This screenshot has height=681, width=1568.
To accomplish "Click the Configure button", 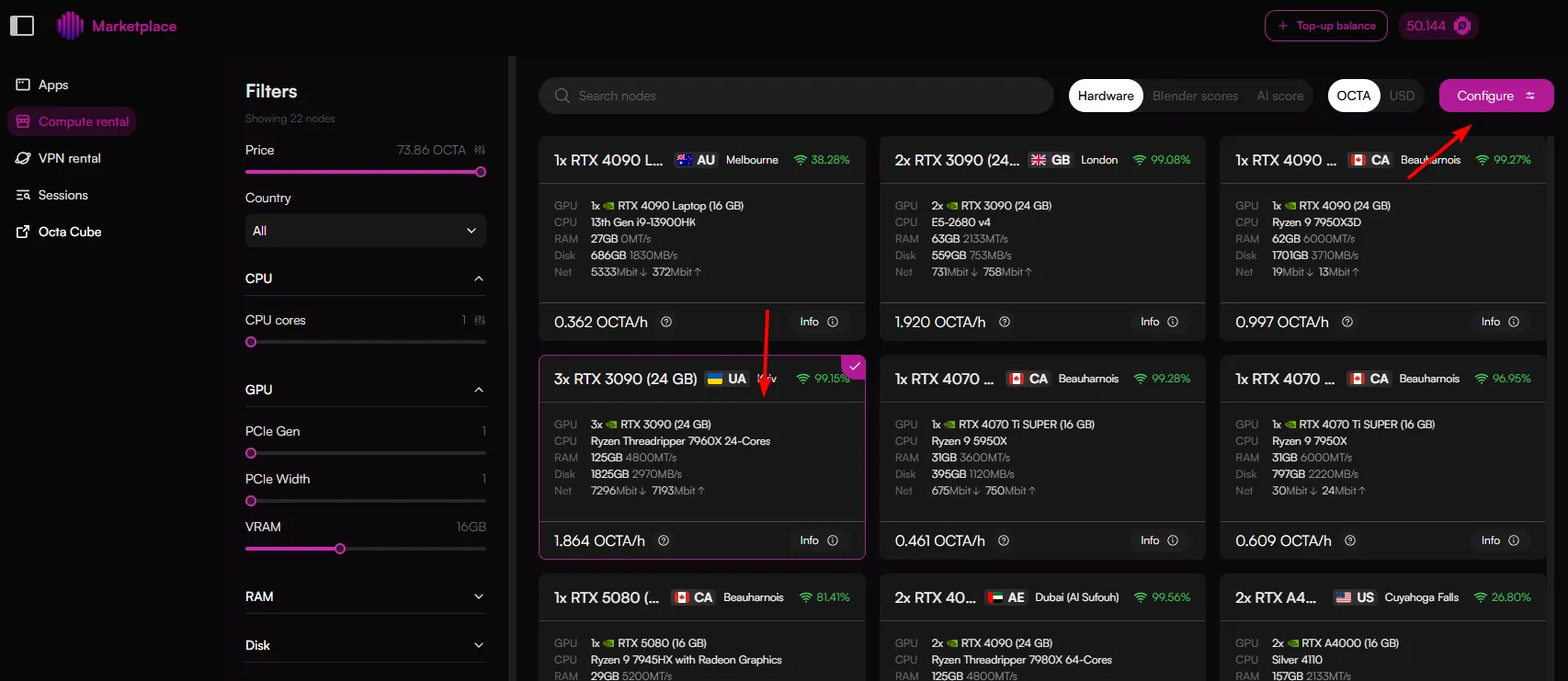I will pyautogui.click(x=1496, y=96).
